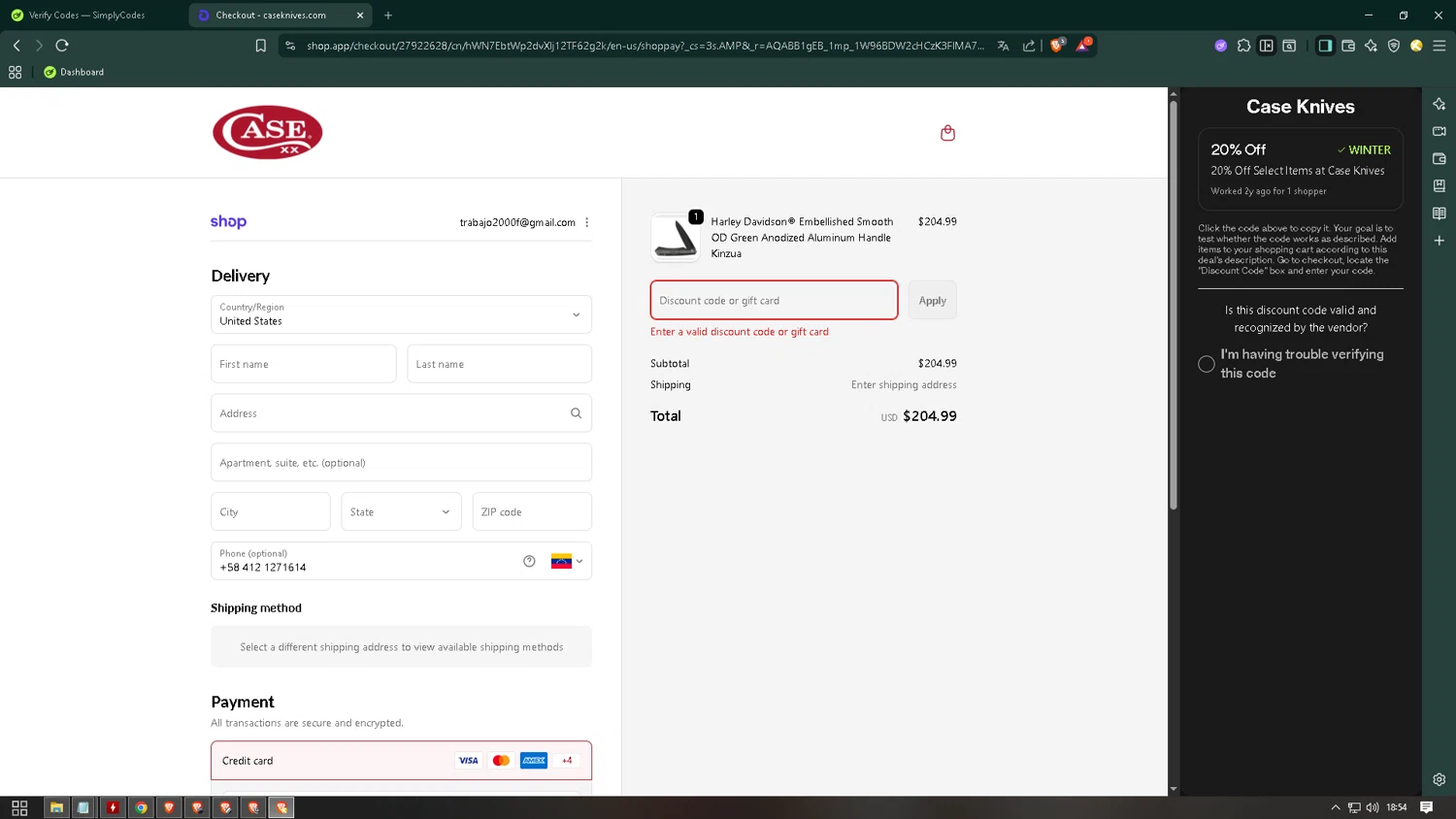
Task: Click the Case XX store logo
Action: click(x=268, y=132)
